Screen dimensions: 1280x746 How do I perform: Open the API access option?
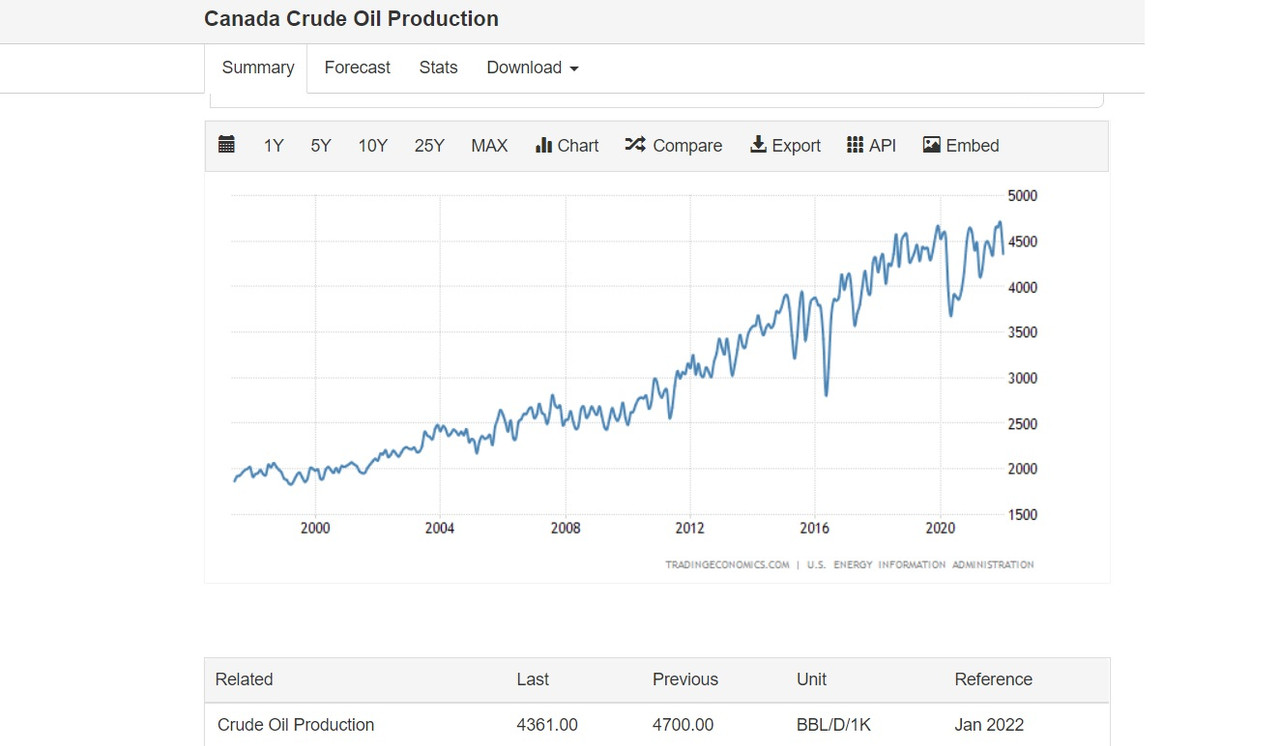click(872, 146)
